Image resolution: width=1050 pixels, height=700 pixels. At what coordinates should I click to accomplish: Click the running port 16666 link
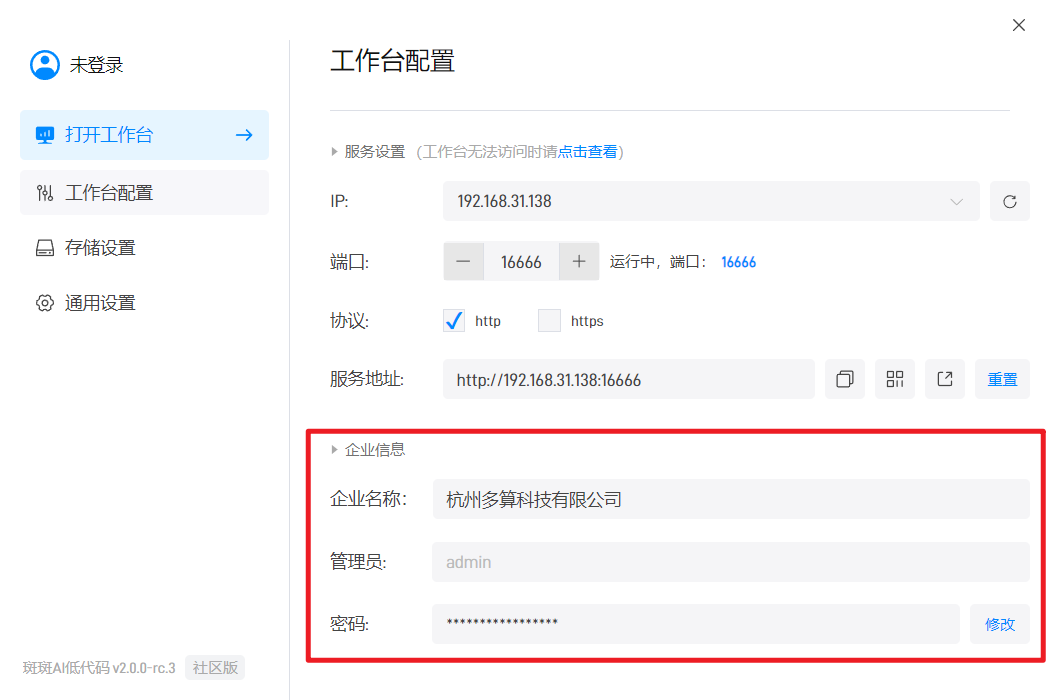[739, 262]
